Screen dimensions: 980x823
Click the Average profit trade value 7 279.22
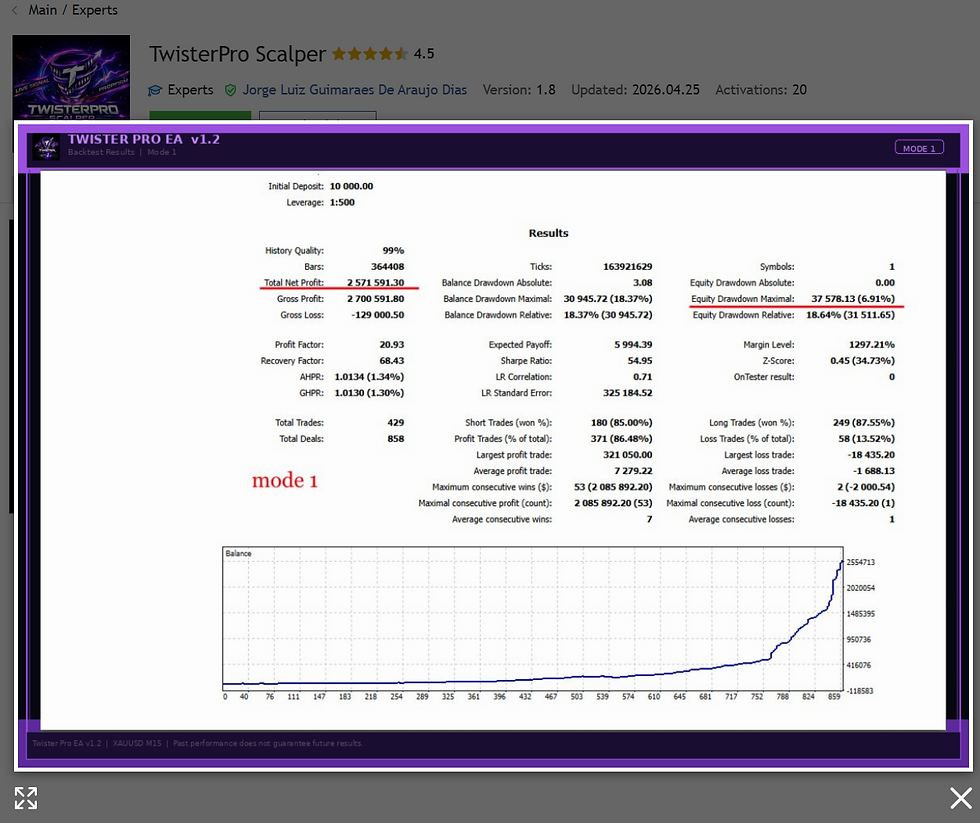pyautogui.click(x=633, y=472)
